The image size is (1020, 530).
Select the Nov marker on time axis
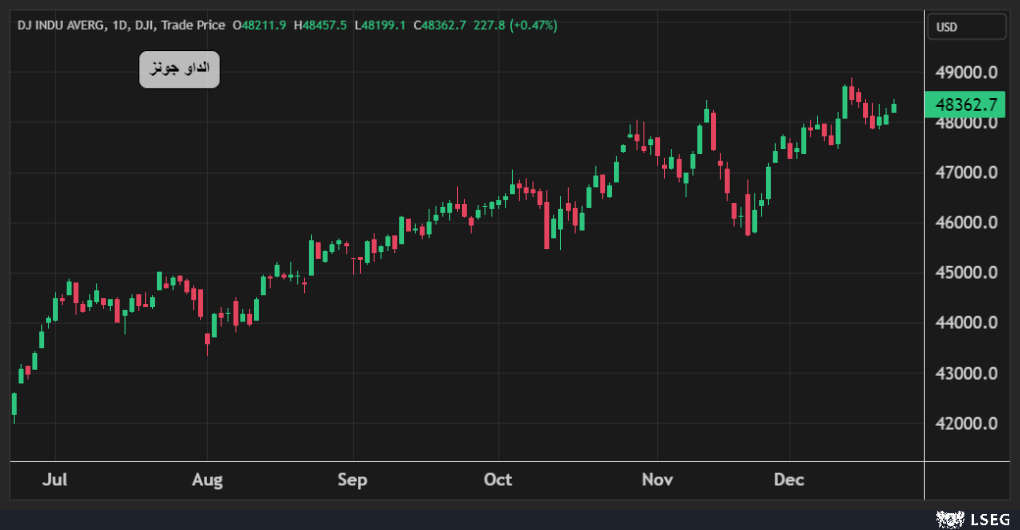(x=657, y=480)
